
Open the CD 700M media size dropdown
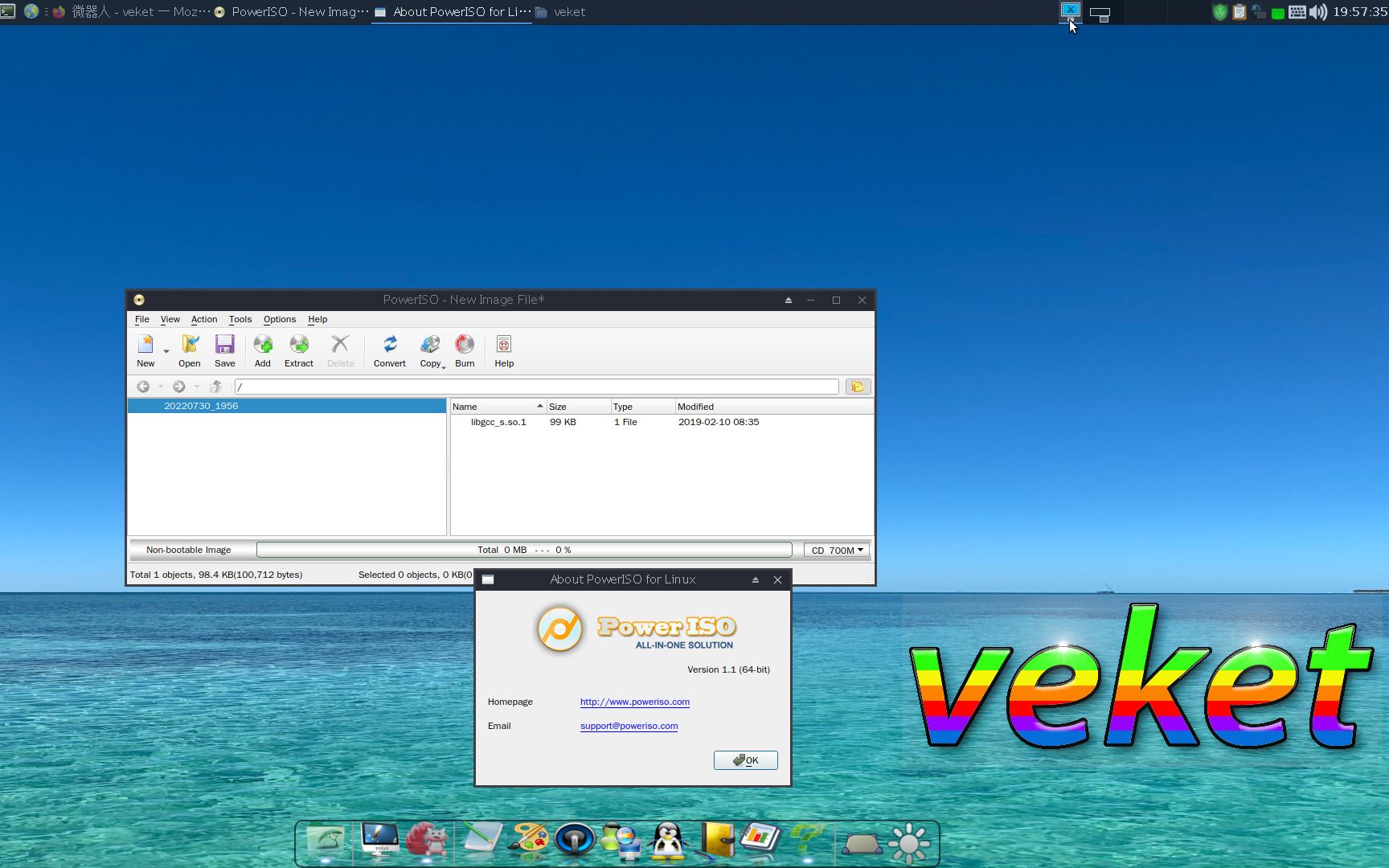coord(837,551)
